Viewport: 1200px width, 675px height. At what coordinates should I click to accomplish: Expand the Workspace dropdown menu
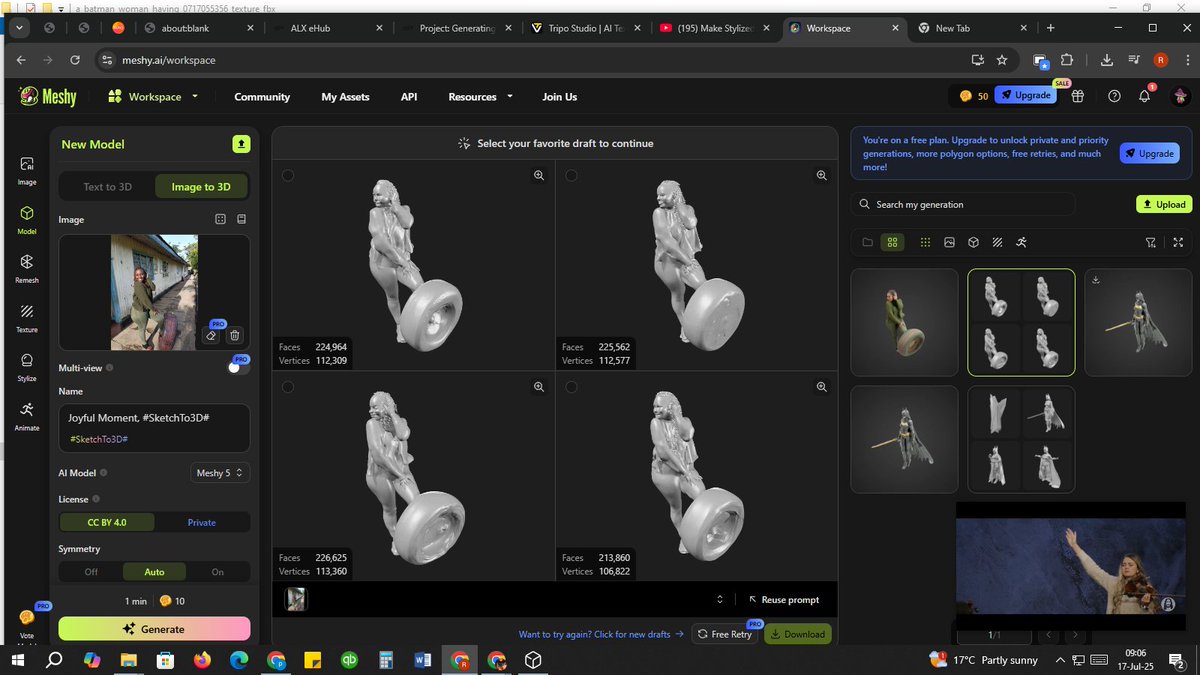pyautogui.click(x=153, y=97)
